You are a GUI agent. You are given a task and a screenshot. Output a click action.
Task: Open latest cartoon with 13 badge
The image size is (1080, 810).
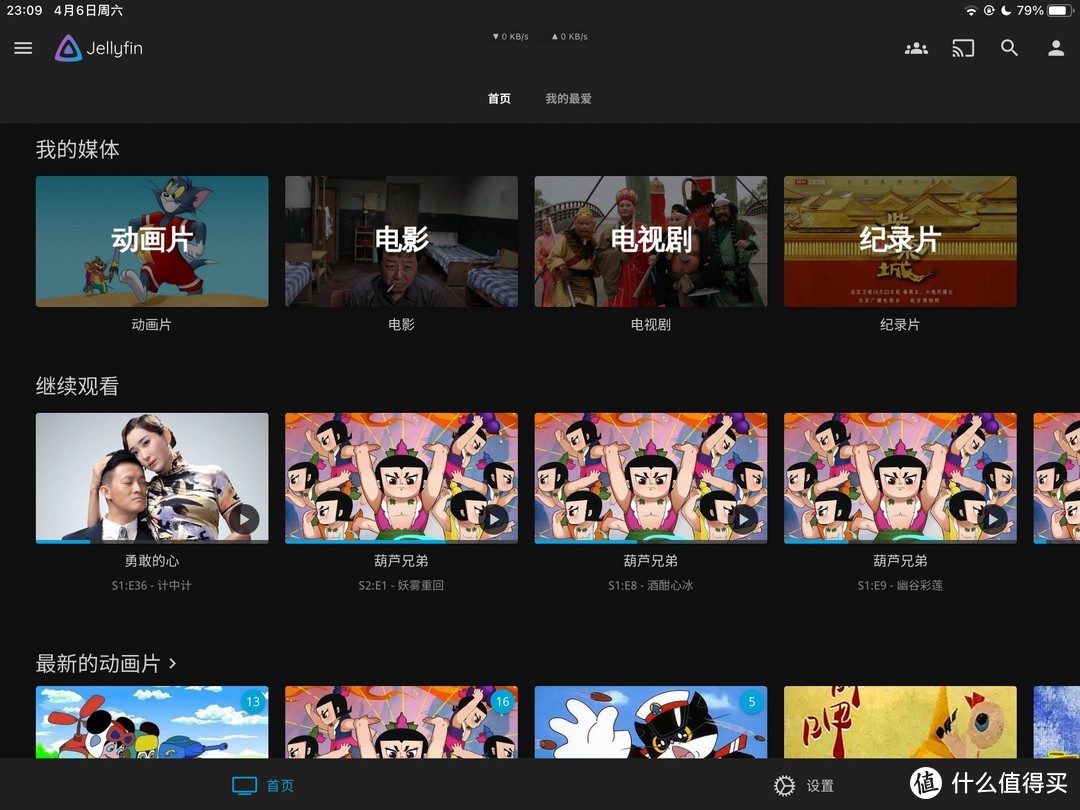(152, 722)
